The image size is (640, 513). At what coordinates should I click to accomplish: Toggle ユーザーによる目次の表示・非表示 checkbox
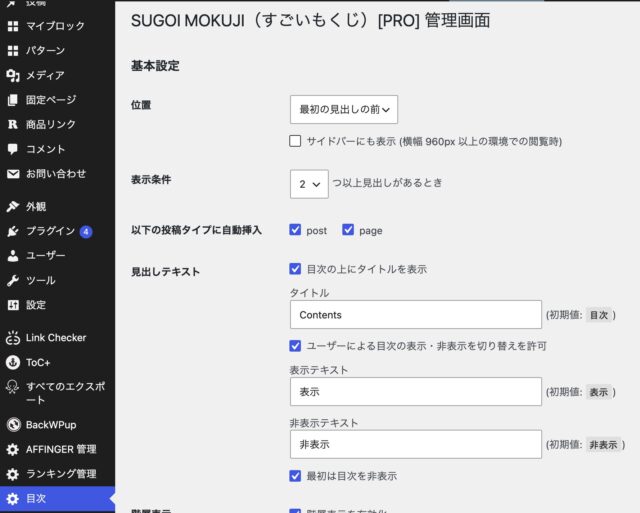pos(295,346)
